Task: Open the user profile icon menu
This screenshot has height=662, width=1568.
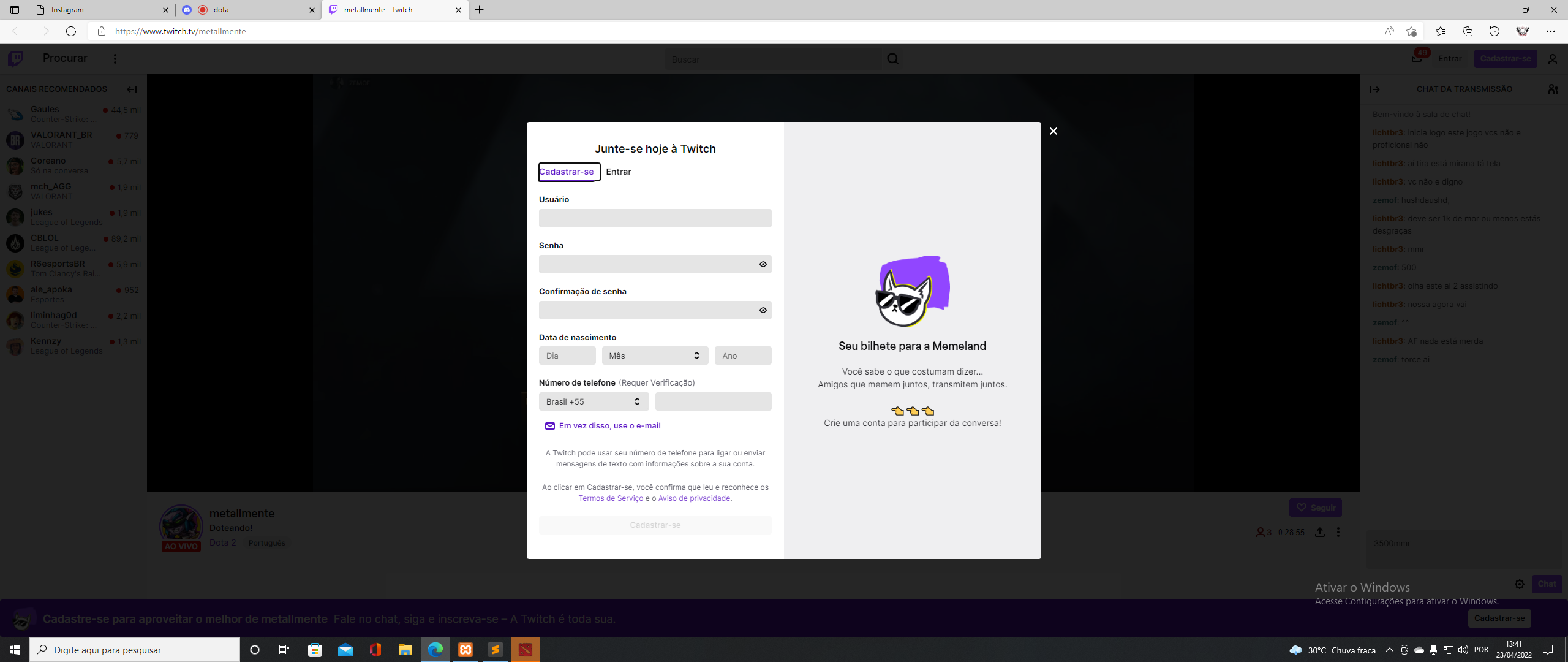Action: [x=1553, y=59]
